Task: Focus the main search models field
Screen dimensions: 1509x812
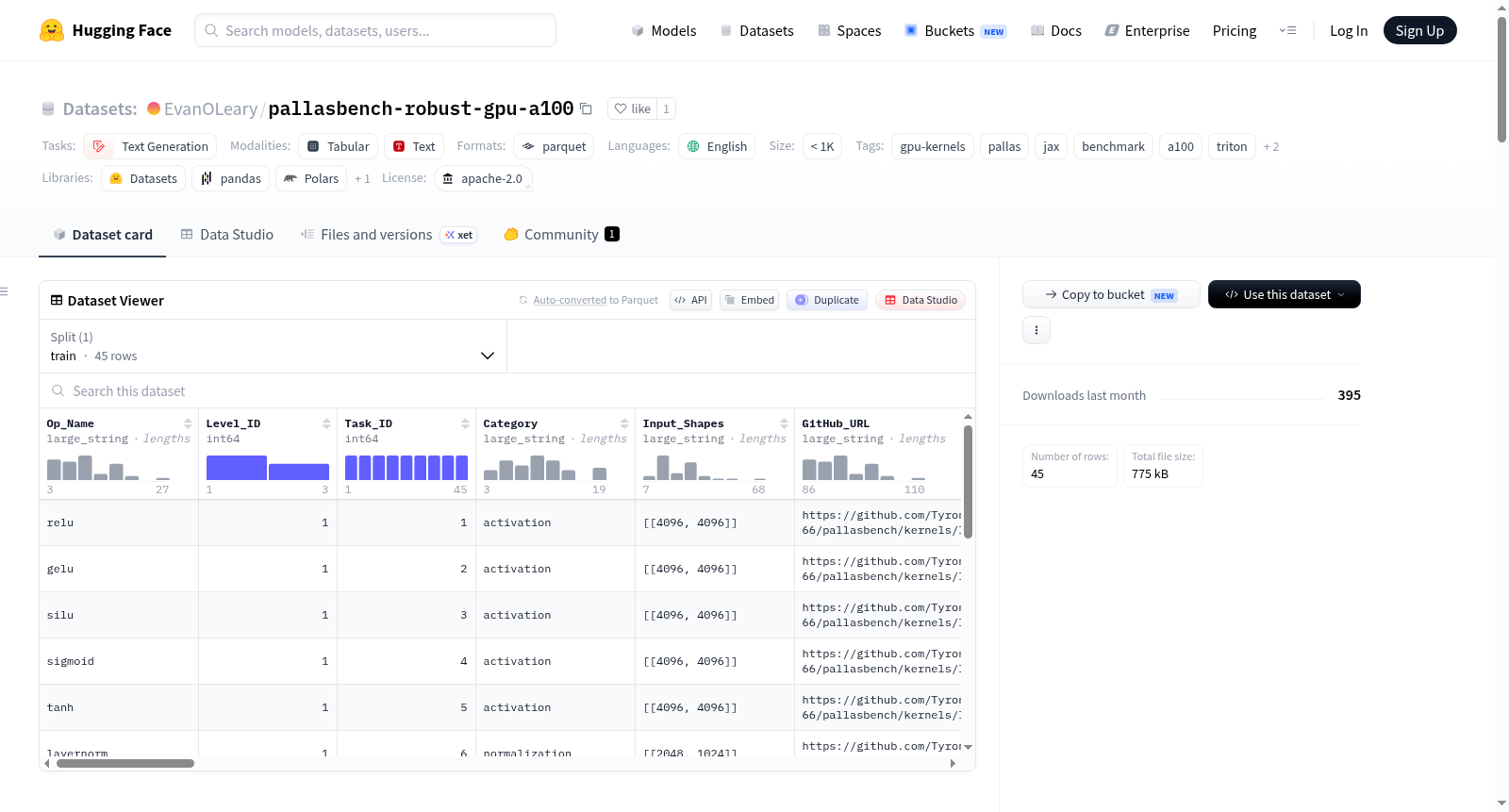Action: click(x=375, y=30)
